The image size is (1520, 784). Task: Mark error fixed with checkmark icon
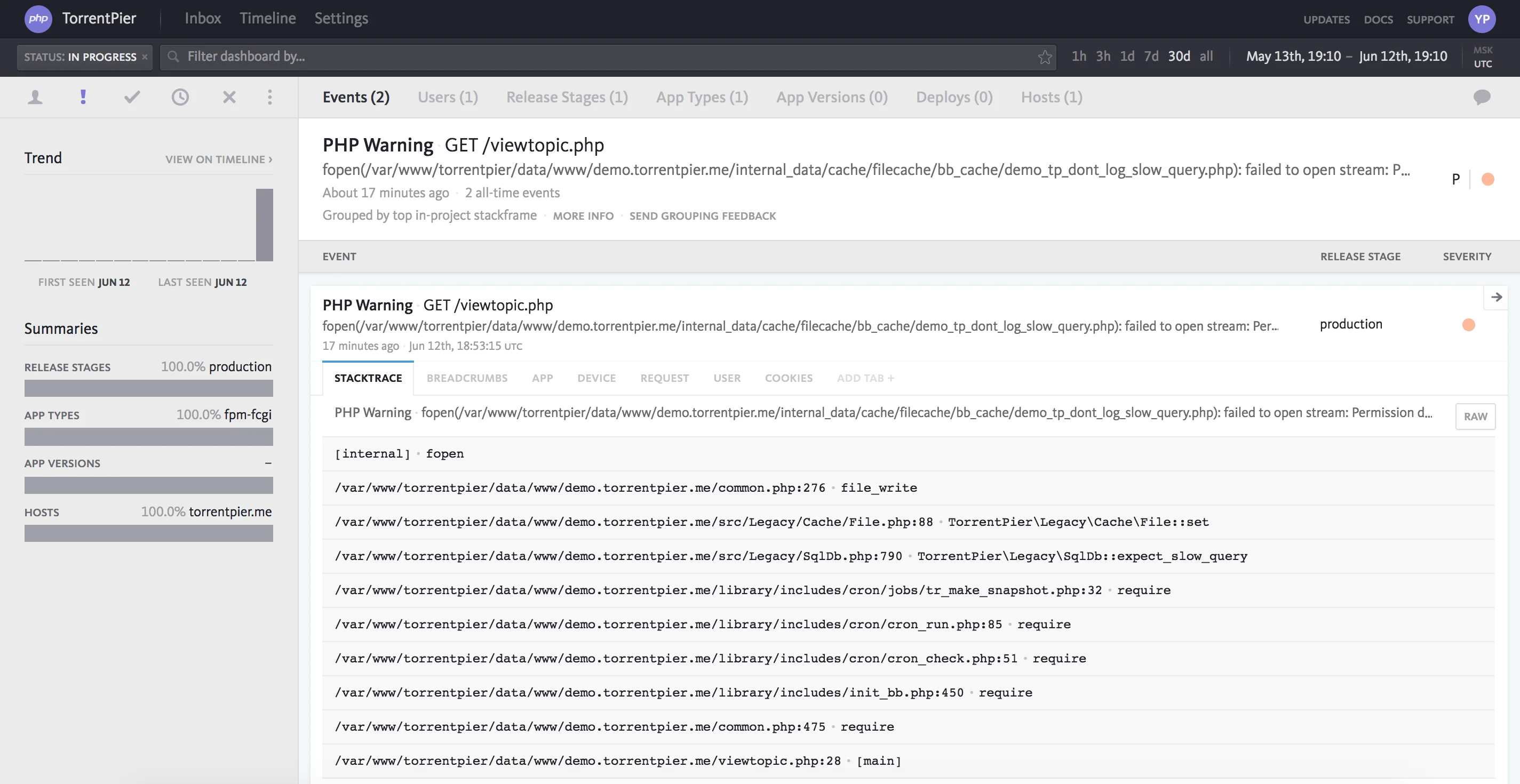pos(132,97)
